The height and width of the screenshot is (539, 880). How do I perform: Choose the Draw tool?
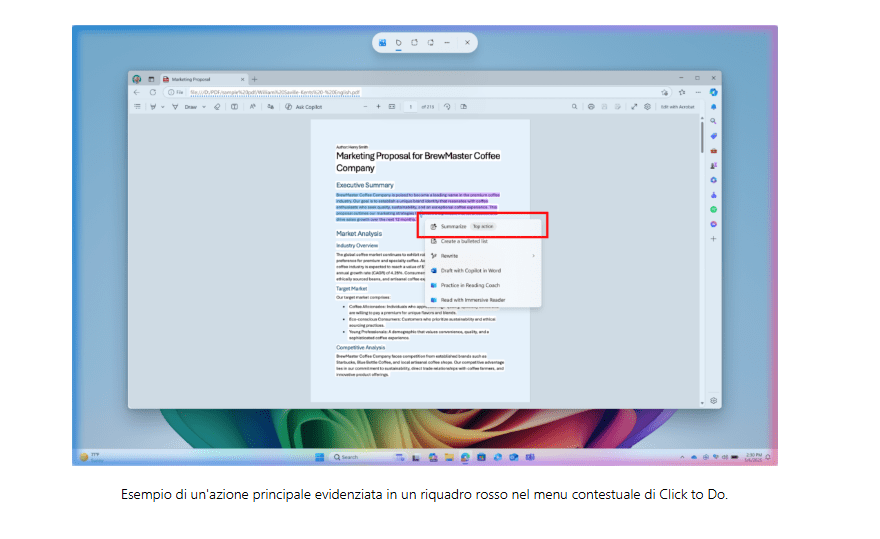(x=185, y=107)
